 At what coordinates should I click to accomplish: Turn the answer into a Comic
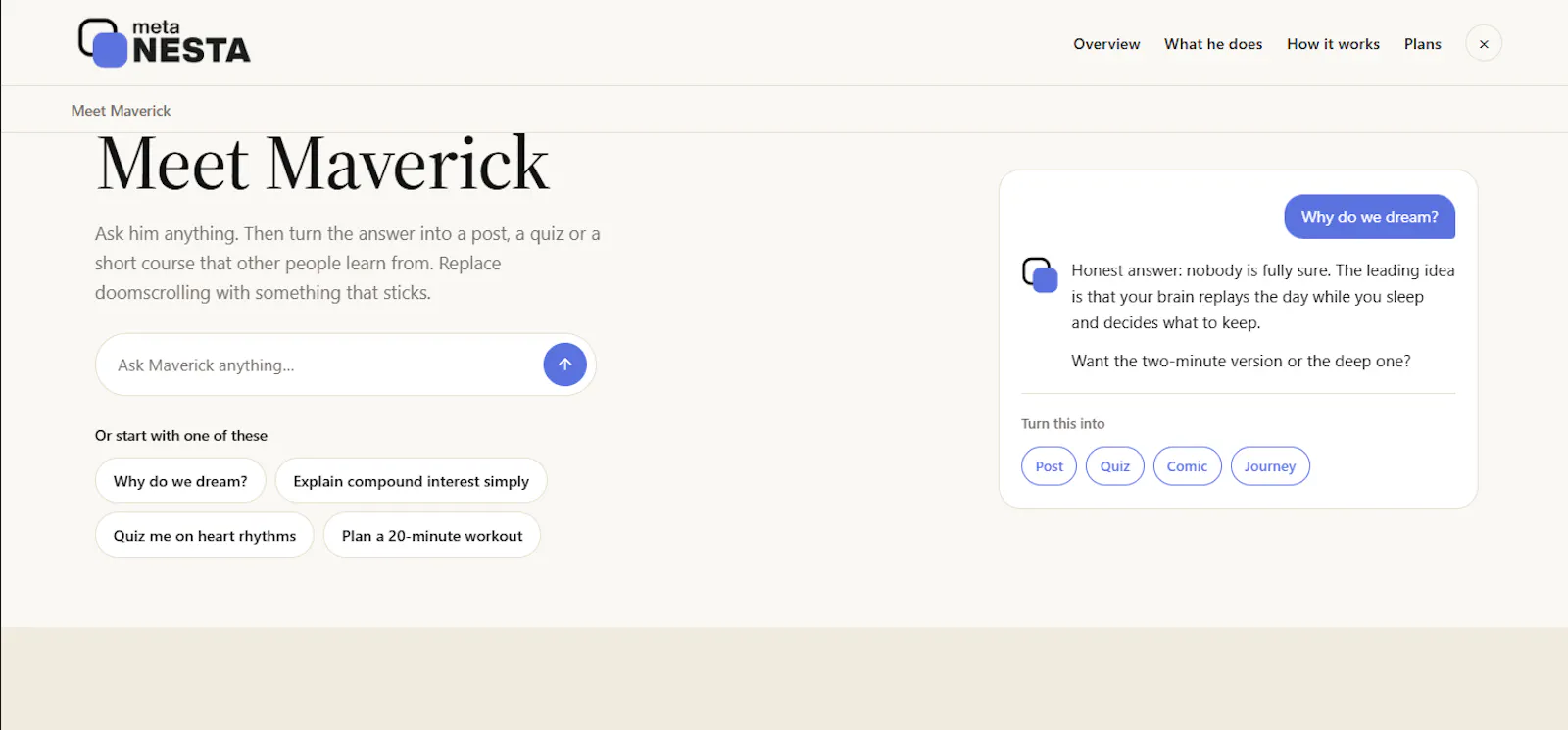(1187, 466)
